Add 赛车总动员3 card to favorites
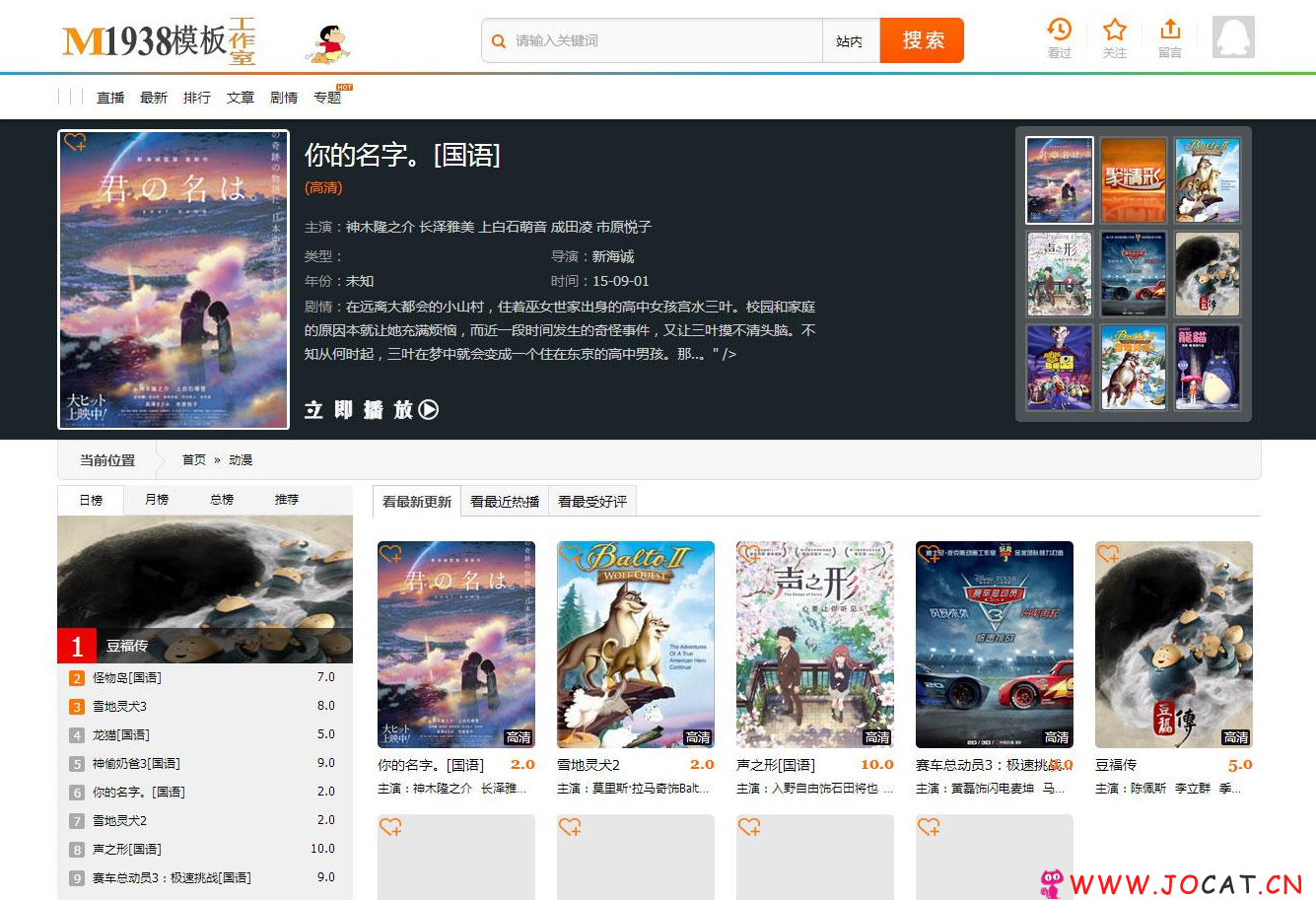This screenshot has width=1316, height=900. point(930,554)
